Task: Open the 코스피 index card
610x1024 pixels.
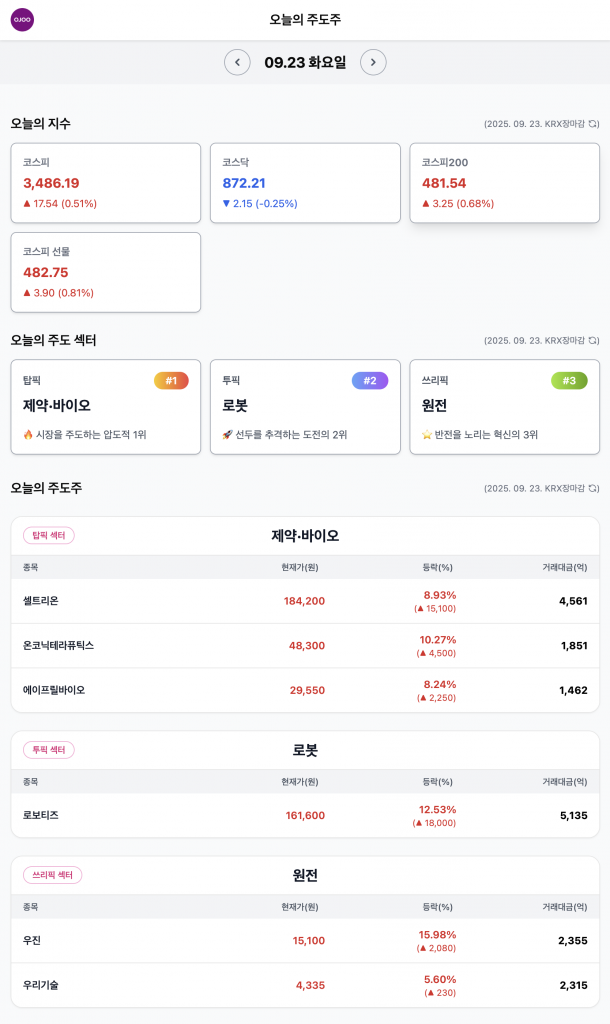Action: [x=105, y=183]
